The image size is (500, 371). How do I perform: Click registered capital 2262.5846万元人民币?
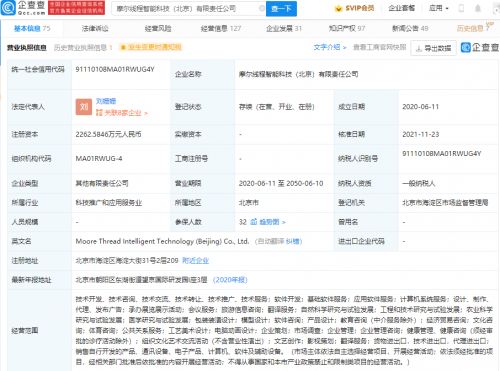tap(108, 134)
